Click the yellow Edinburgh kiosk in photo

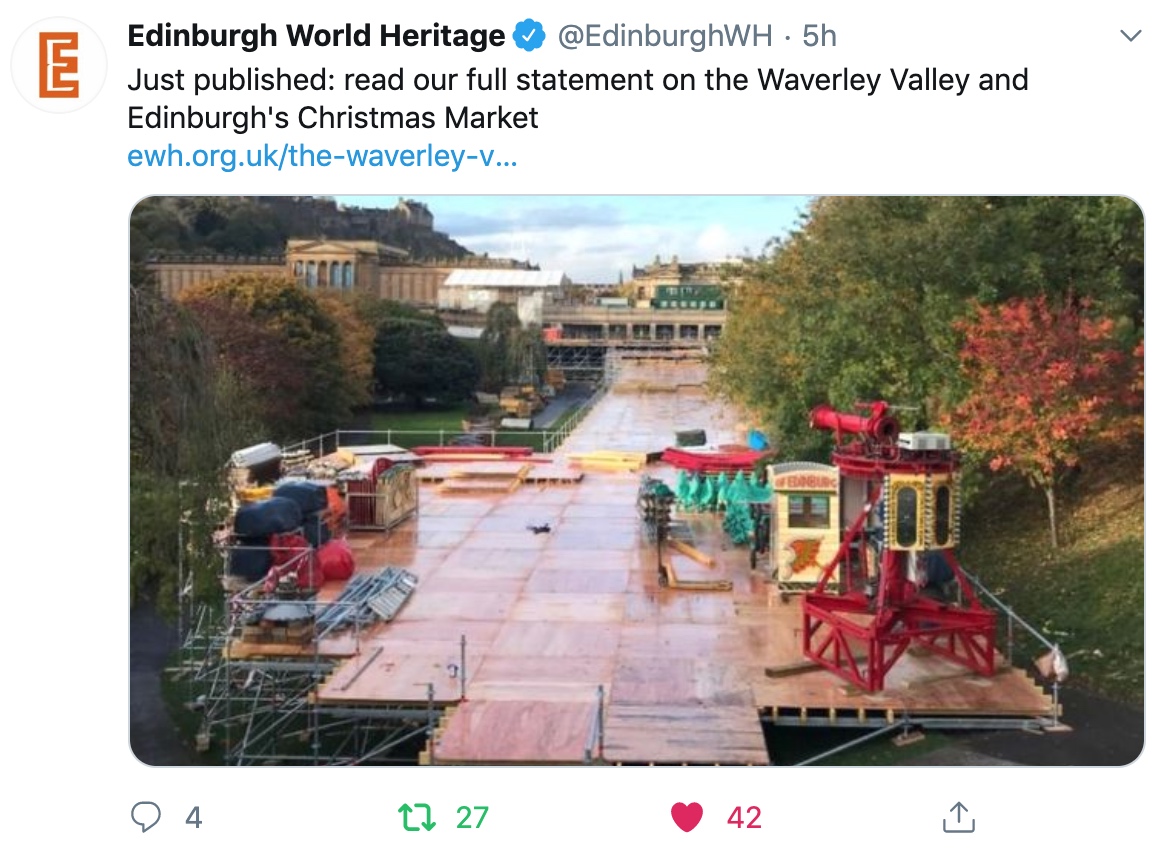pos(804,527)
